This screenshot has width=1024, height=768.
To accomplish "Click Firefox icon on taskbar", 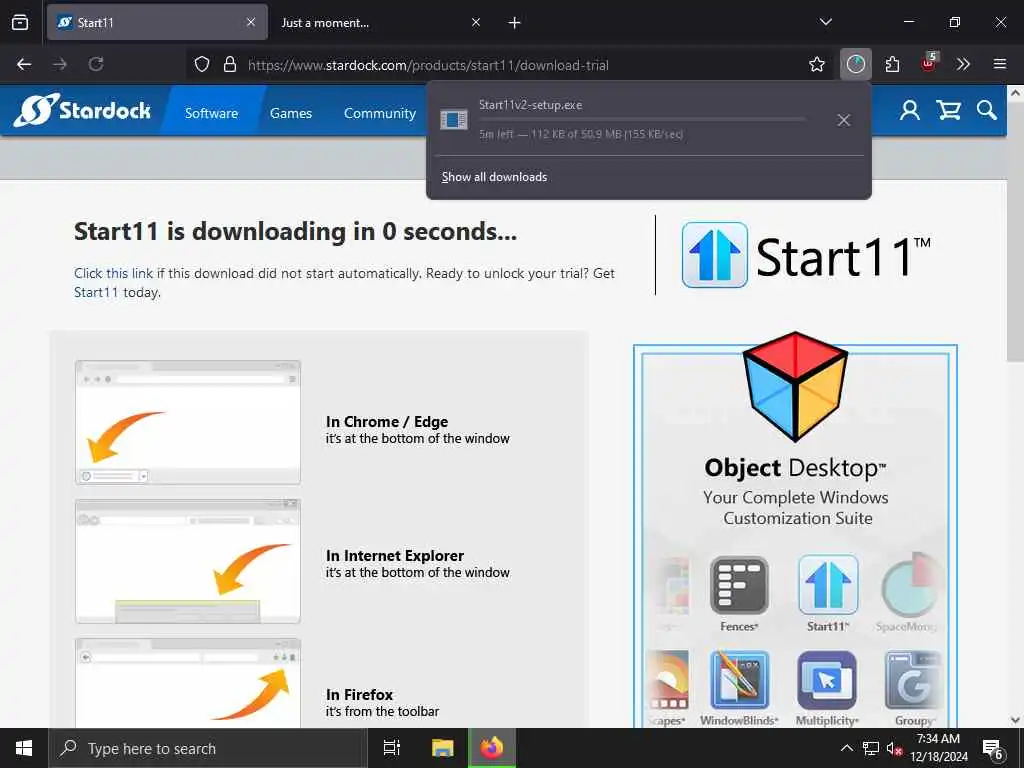I will [492, 748].
